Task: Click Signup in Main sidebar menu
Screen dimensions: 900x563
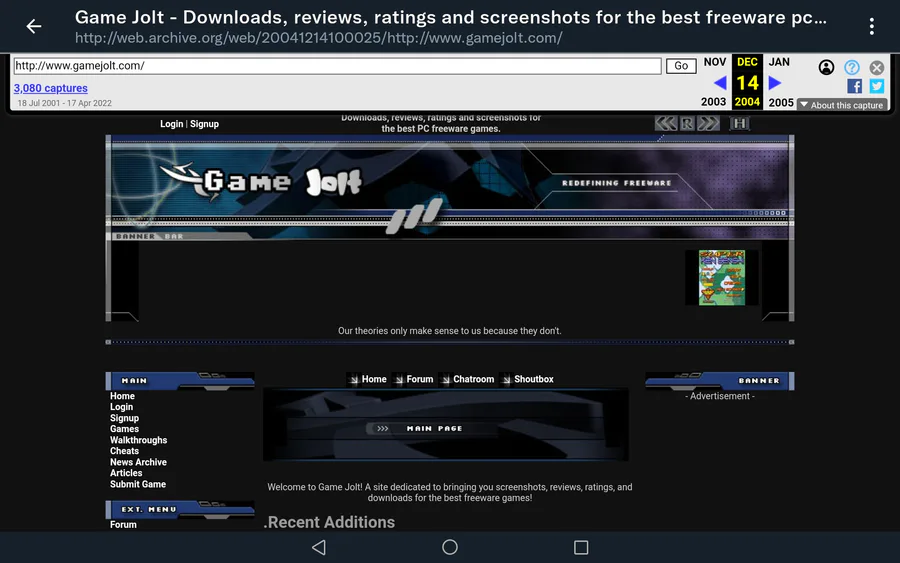Action: tap(125, 418)
